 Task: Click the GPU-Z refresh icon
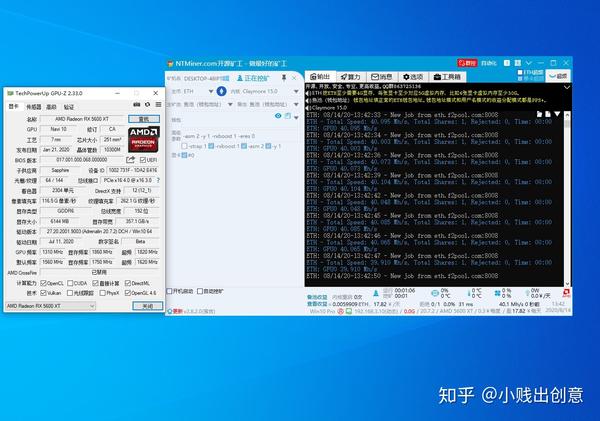(x=147, y=104)
